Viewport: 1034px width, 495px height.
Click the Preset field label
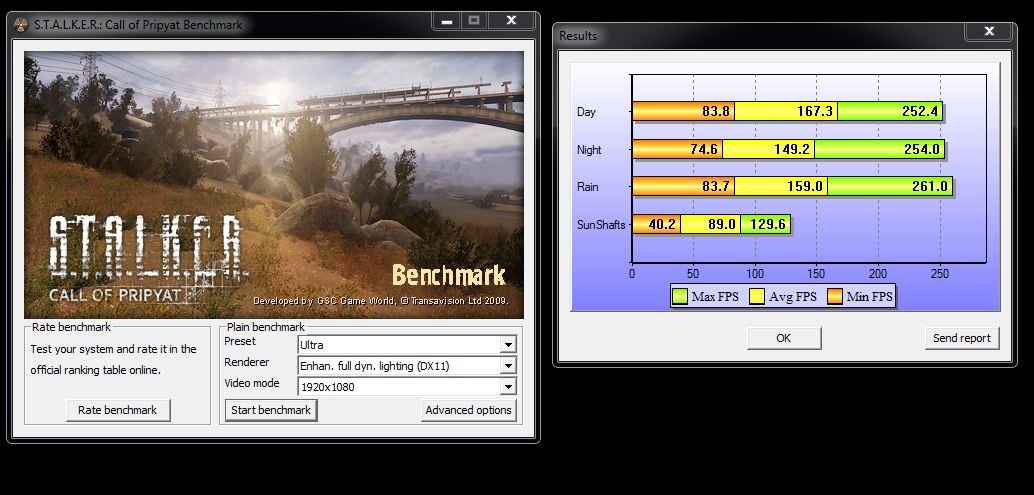coord(240,341)
